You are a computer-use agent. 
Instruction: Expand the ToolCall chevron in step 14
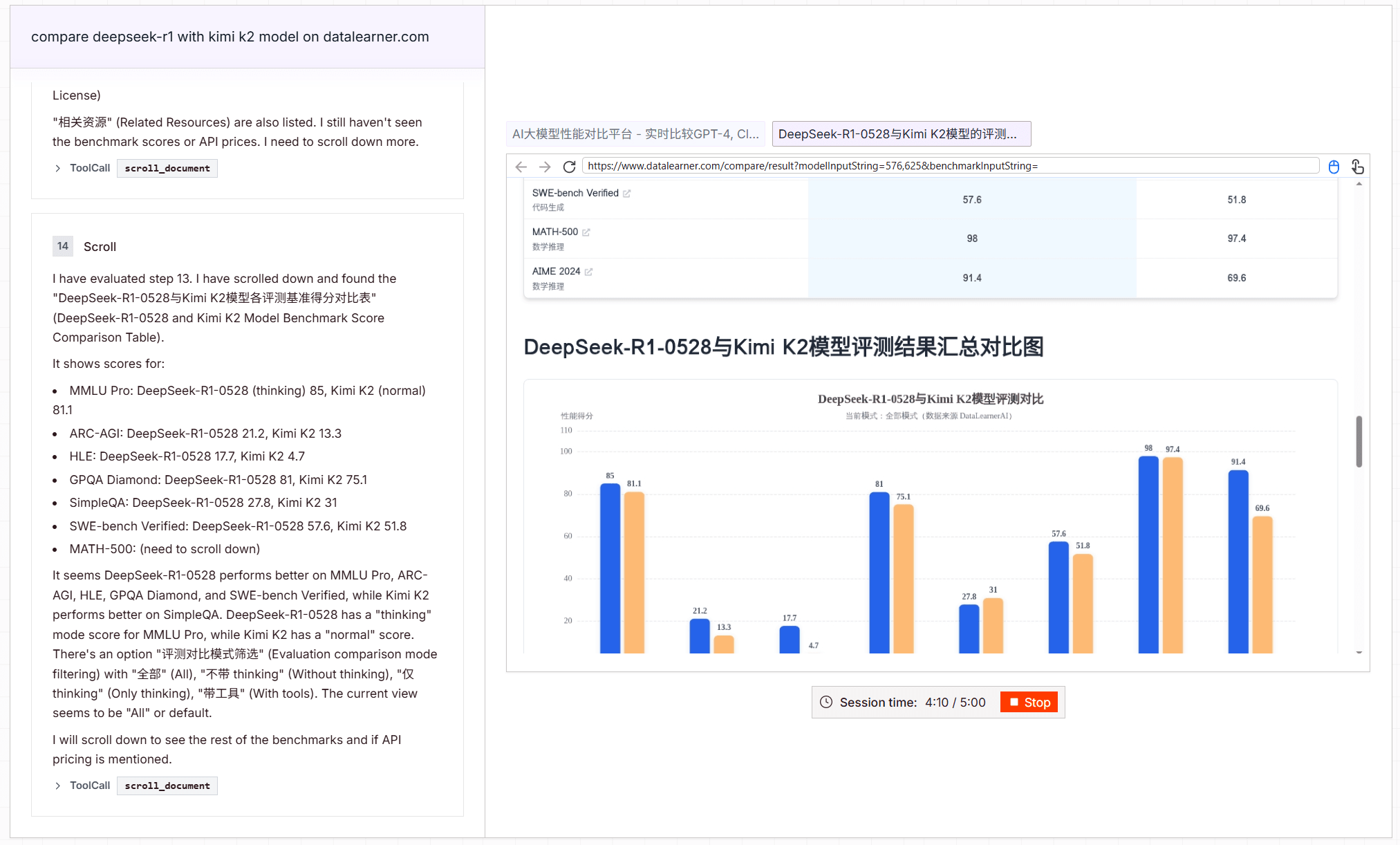(x=58, y=786)
